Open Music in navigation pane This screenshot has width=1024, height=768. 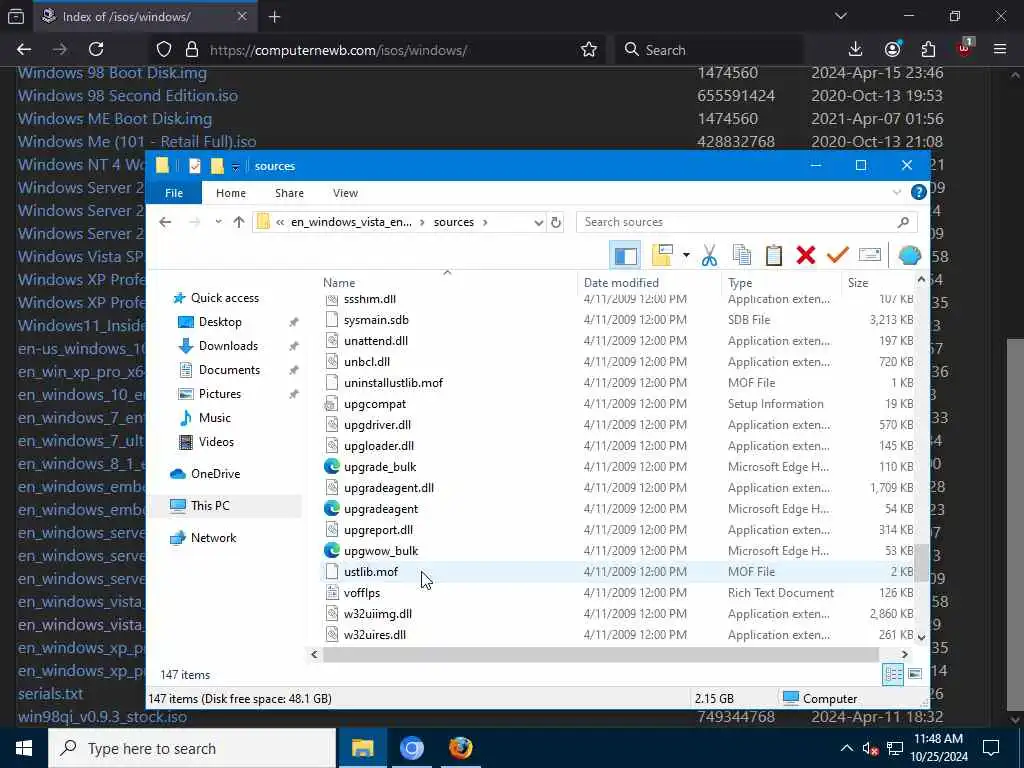point(214,418)
